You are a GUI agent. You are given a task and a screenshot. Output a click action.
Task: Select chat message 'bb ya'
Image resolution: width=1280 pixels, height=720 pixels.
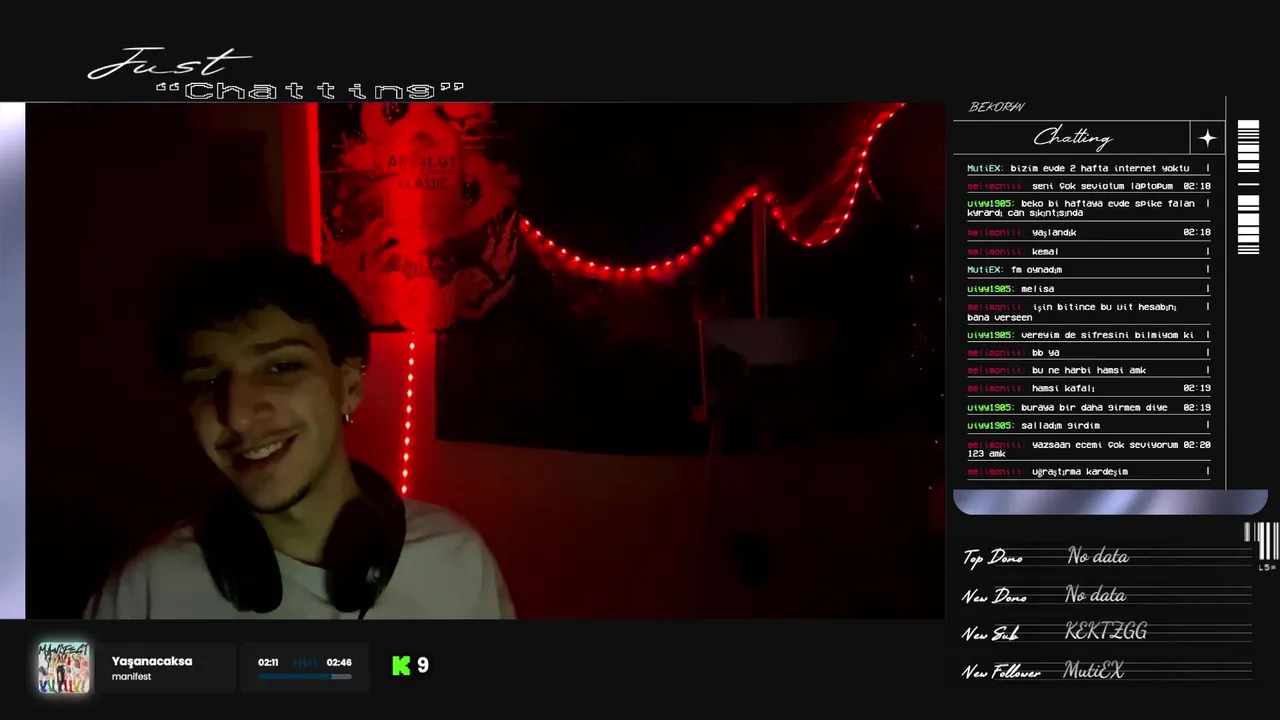pyautogui.click(x=1045, y=353)
